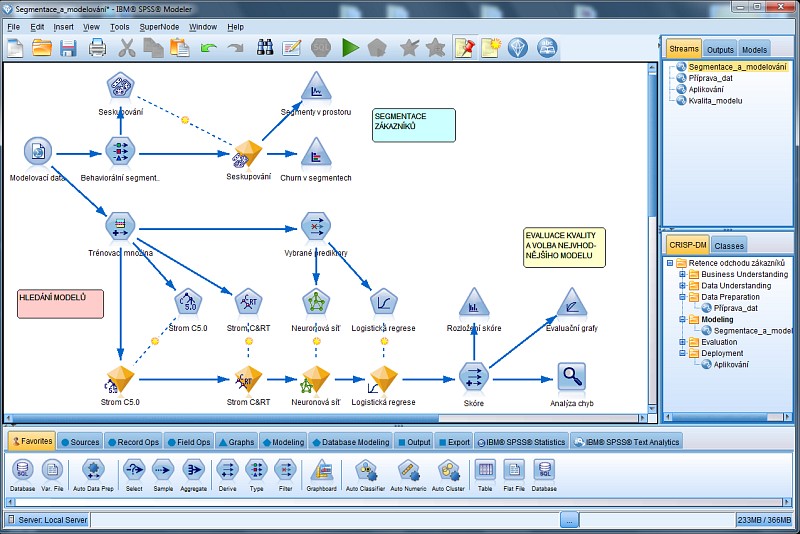800x534 pixels.
Task: Switch to the Outputs tab
Action: pos(720,49)
